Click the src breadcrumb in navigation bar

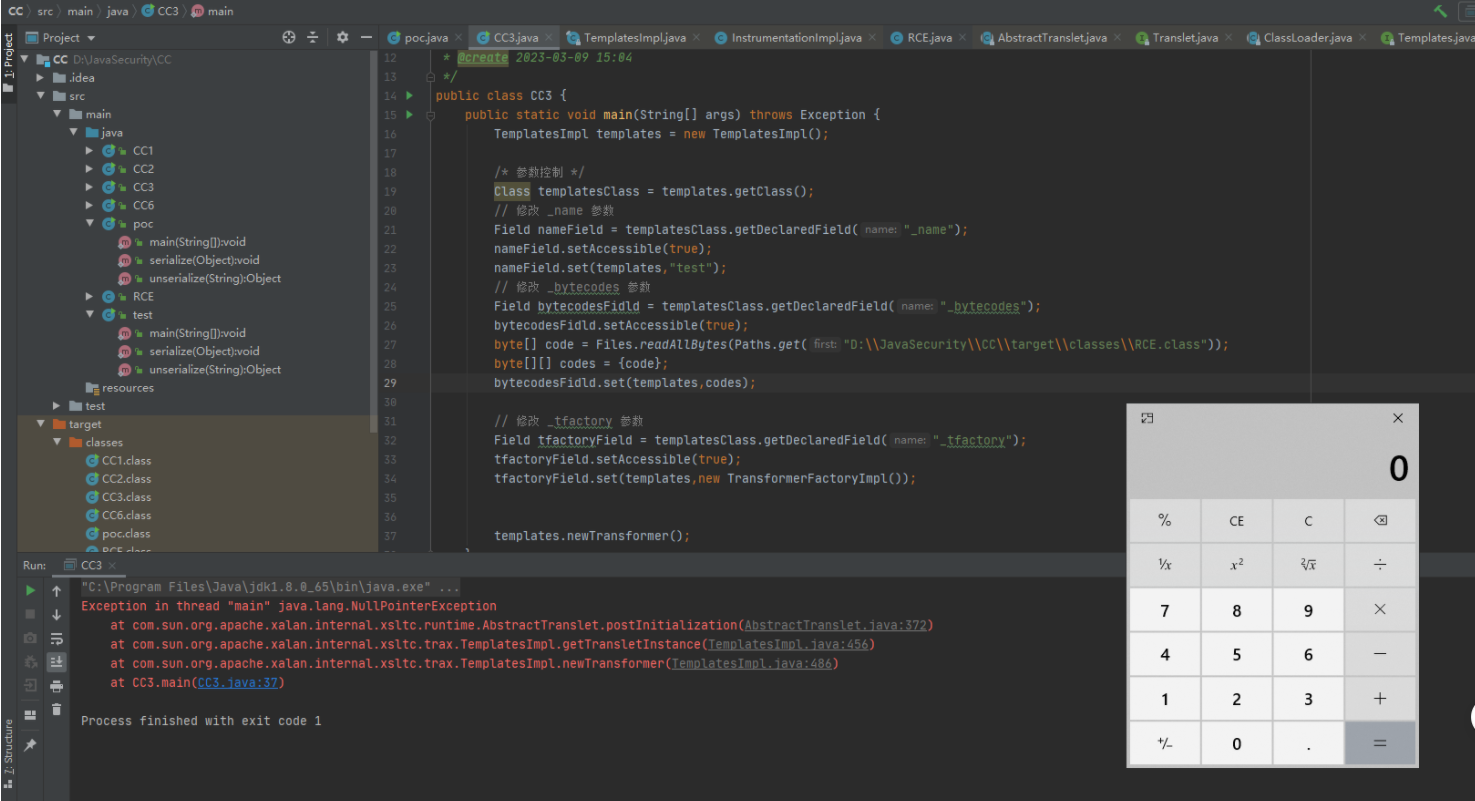click(45, 11)
